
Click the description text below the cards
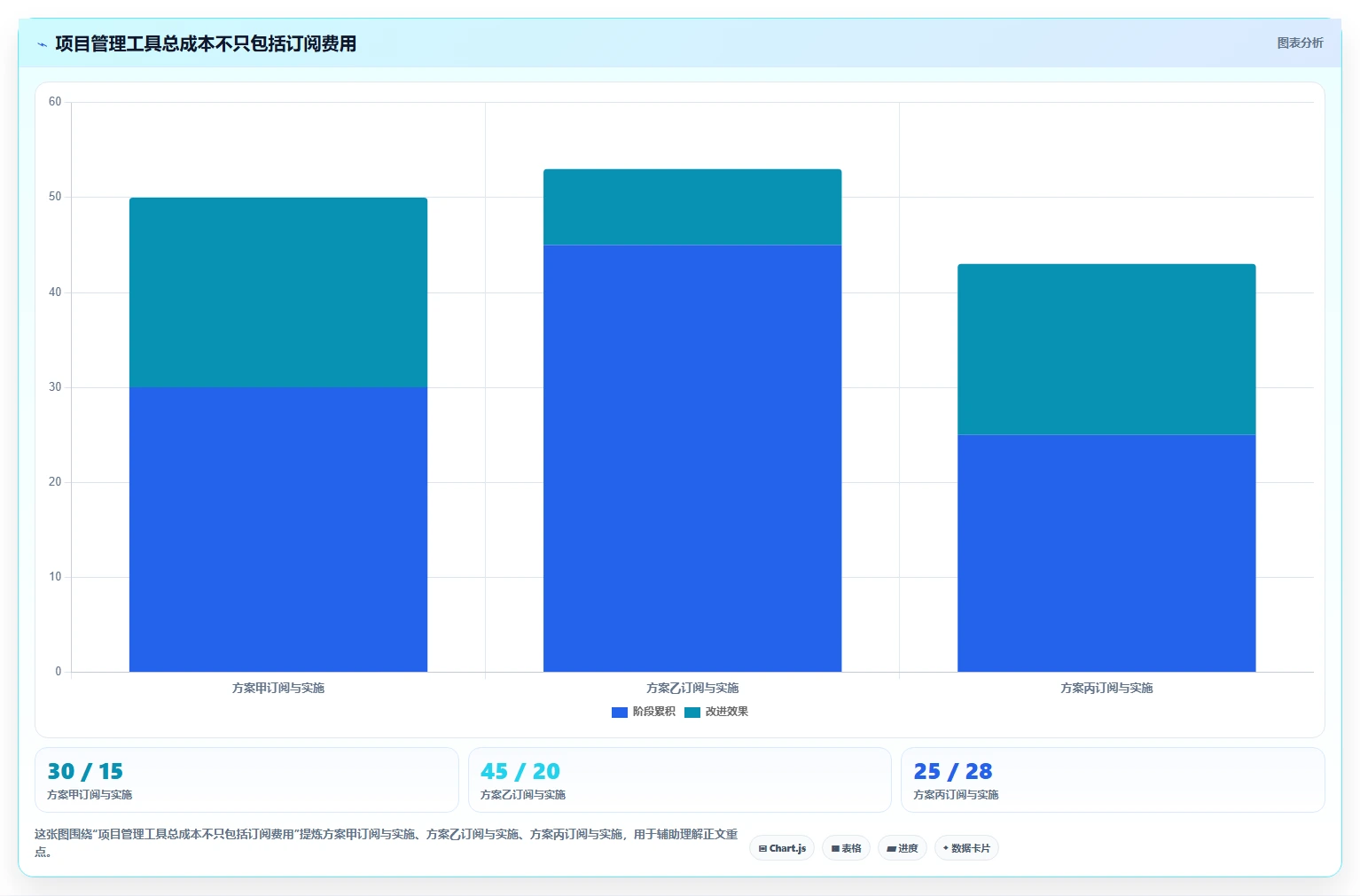(x=387, y=843)
